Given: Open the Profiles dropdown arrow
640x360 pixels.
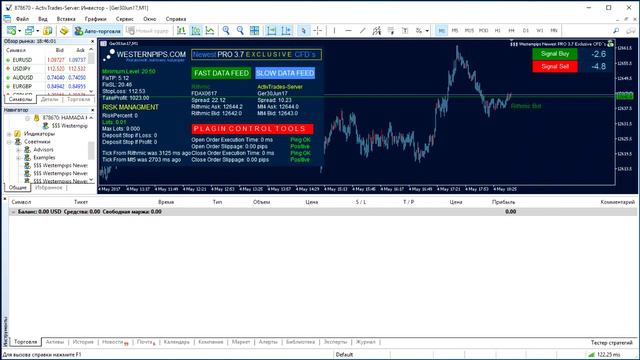Looking at the screenshot, I should tap(37, 31).
